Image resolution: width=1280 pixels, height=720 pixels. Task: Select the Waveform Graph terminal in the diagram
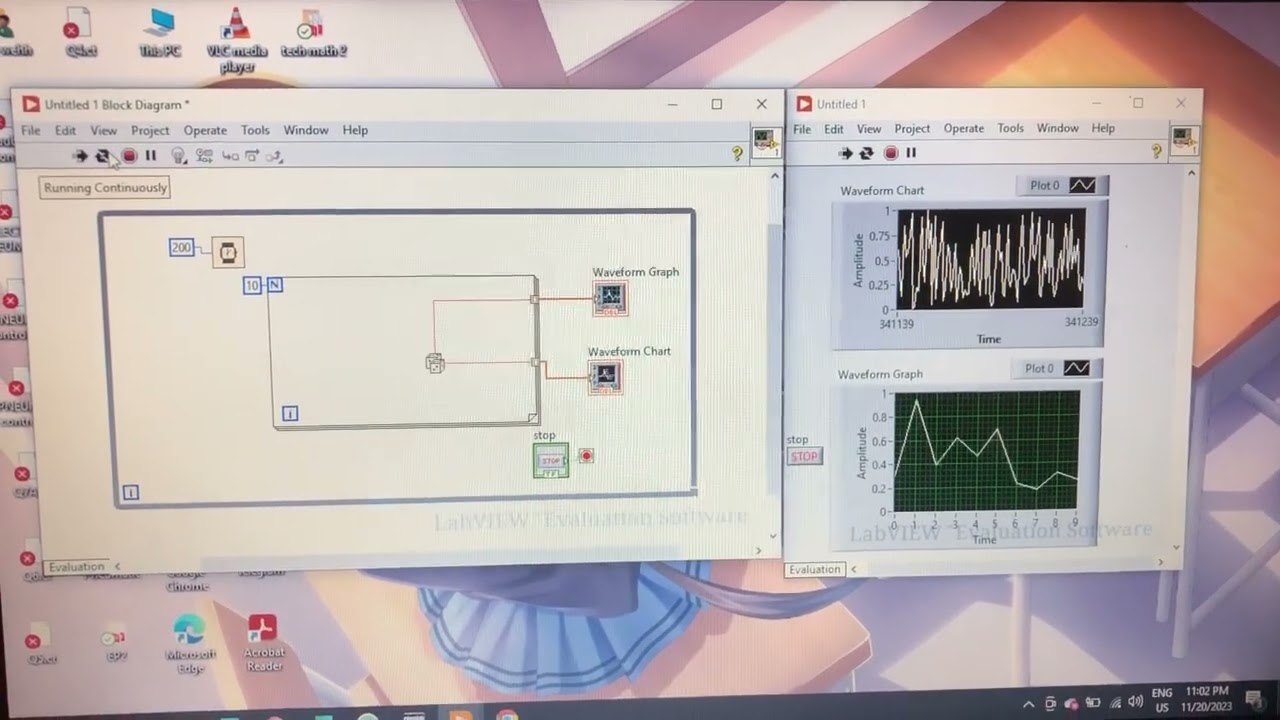[x=610, y=298]
